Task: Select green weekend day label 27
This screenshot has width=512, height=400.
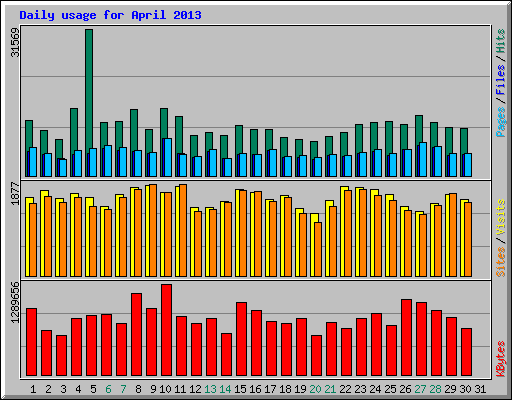Action: (x=420, y=389)
